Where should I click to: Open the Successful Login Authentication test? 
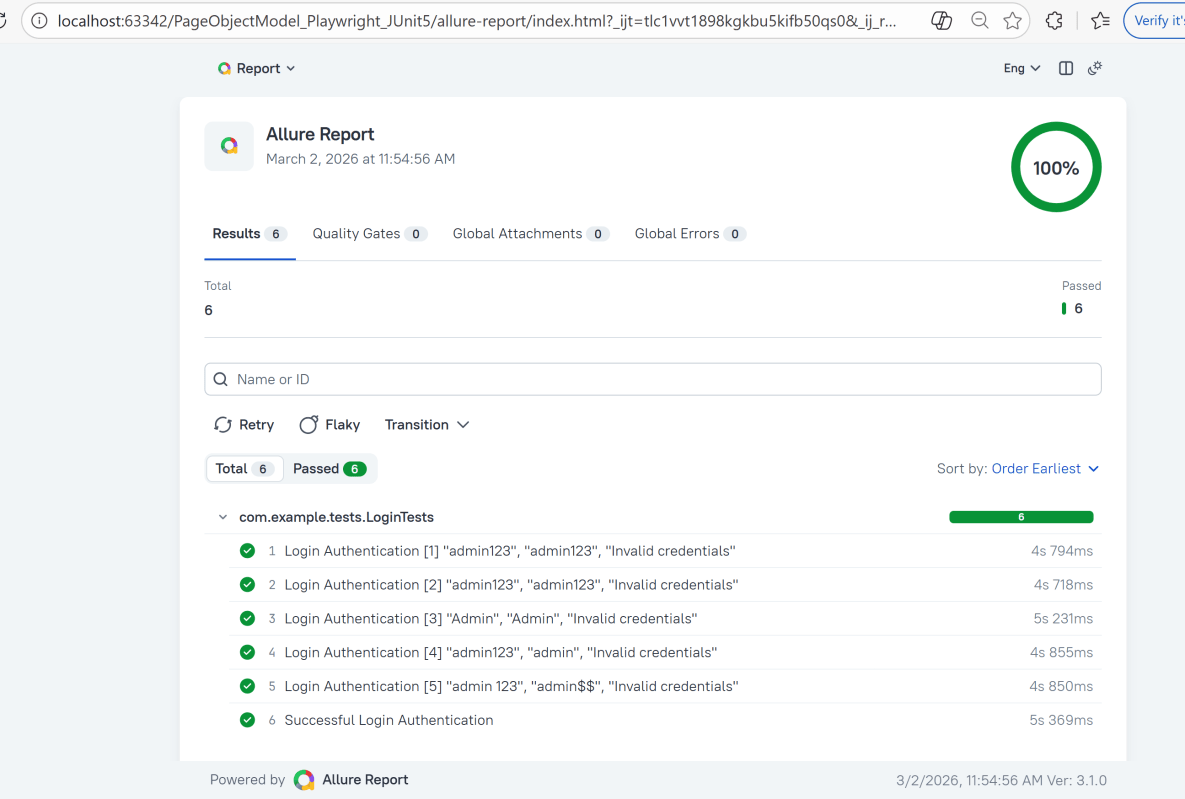tap(389, 720)
